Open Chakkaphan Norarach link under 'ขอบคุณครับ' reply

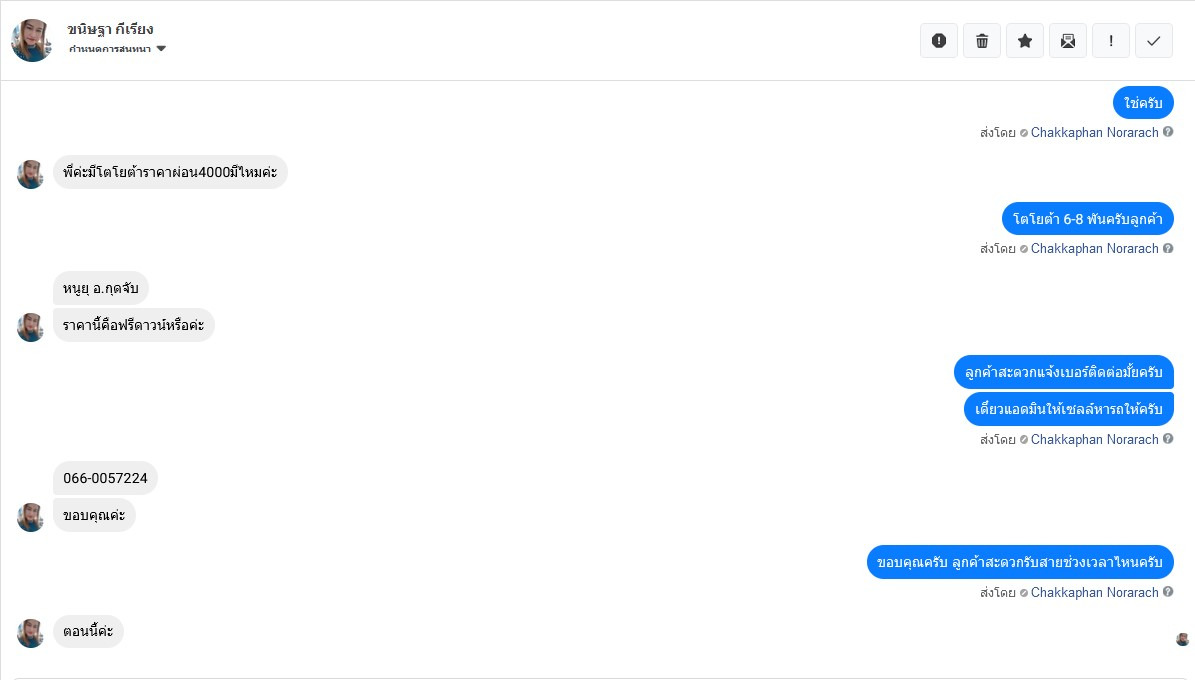click(x=1094, y=592)
